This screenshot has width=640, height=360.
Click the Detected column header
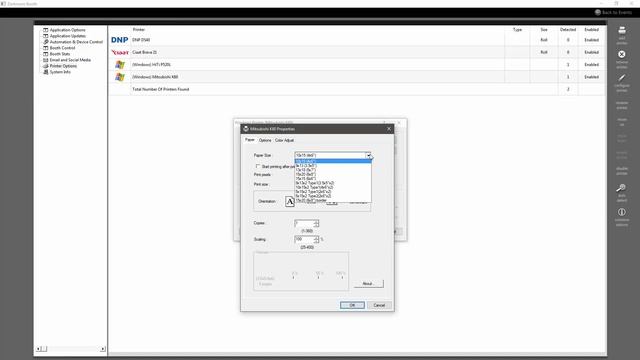(x=568, y=29)
